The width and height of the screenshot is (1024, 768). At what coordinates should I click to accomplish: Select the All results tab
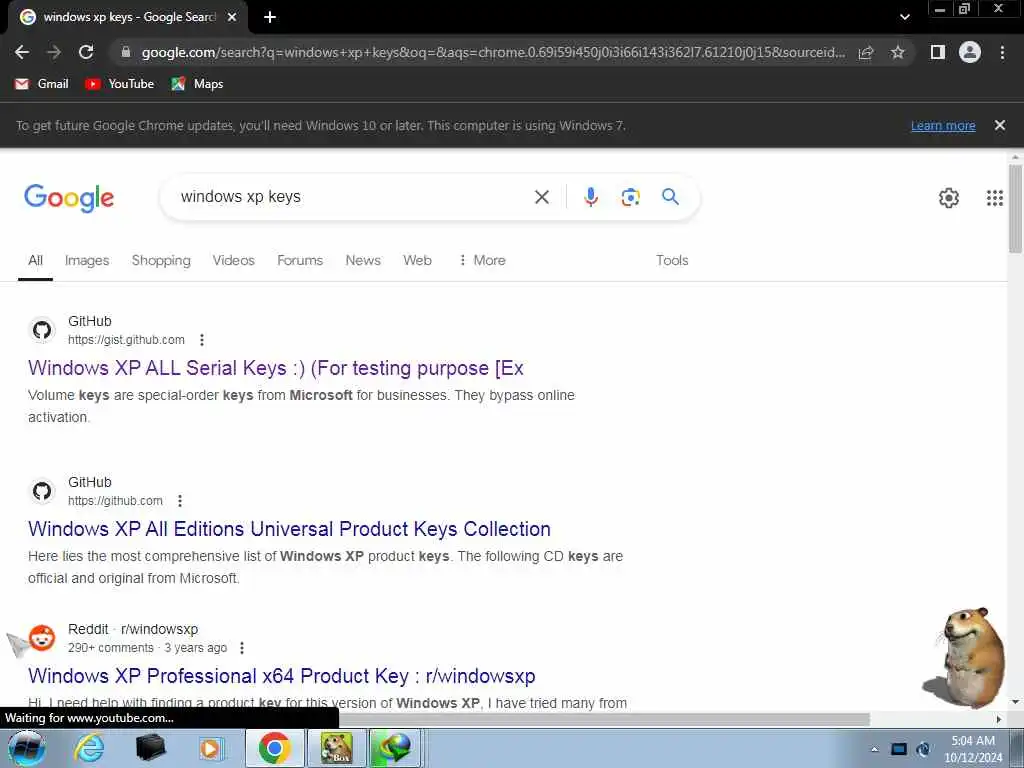coord(35,260)
